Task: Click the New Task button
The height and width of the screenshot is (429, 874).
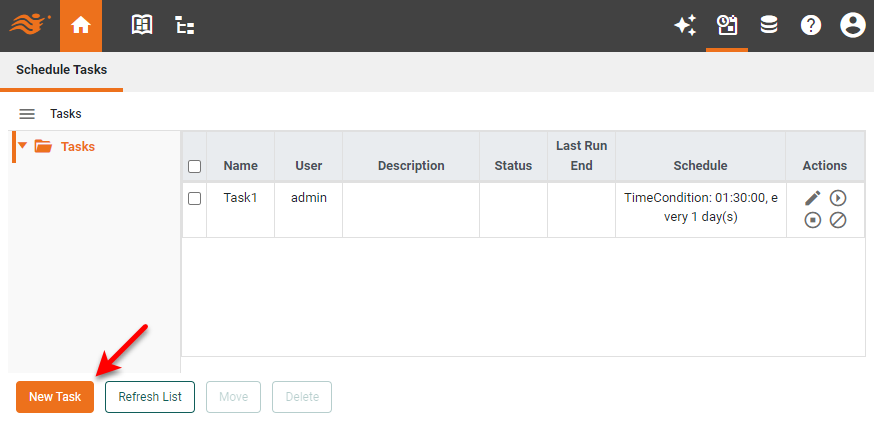Action: [55, 397]
